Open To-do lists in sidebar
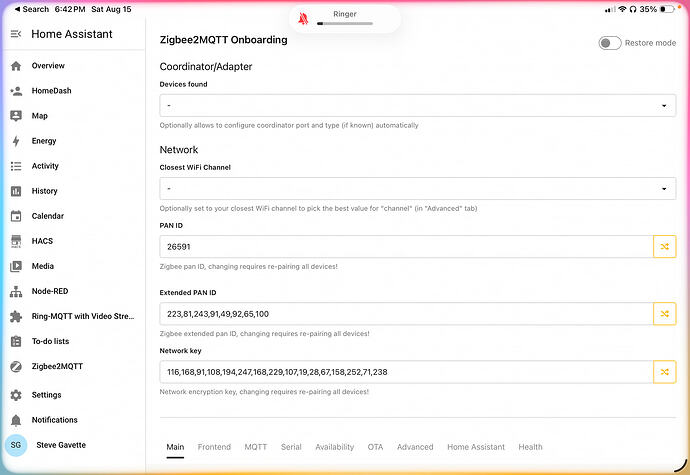 (x=50, y=341)
